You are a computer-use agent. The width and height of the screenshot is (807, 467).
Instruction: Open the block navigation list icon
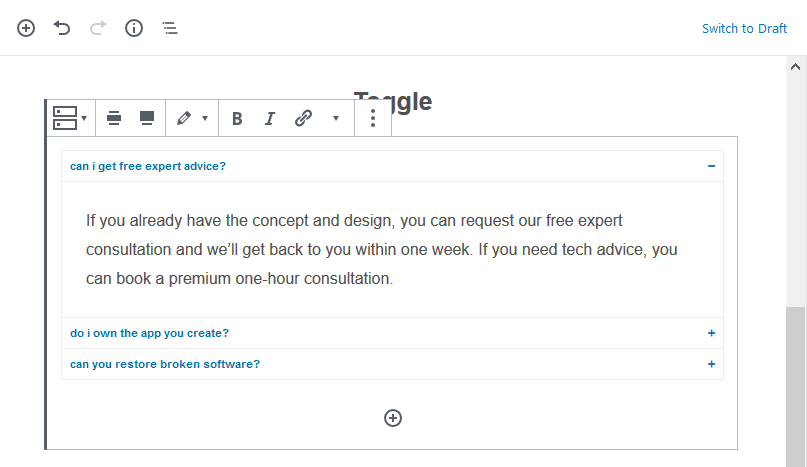click(x=170, y=28)
